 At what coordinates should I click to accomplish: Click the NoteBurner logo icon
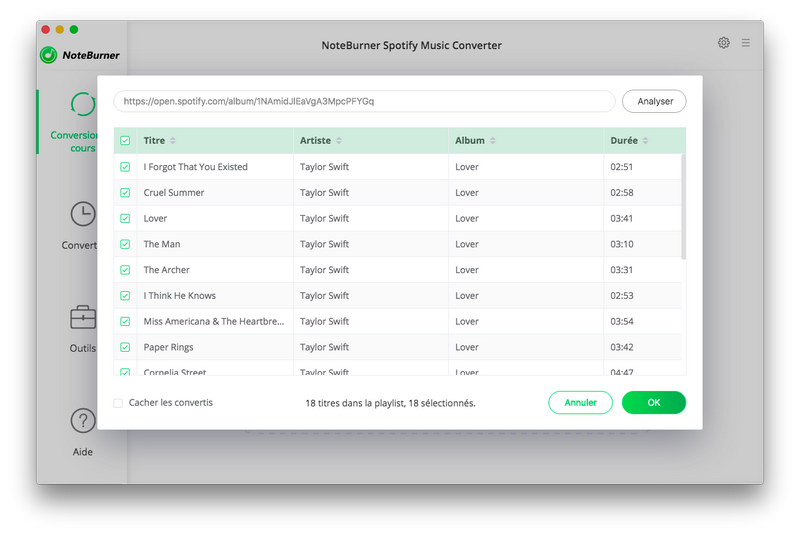point(48,55)
